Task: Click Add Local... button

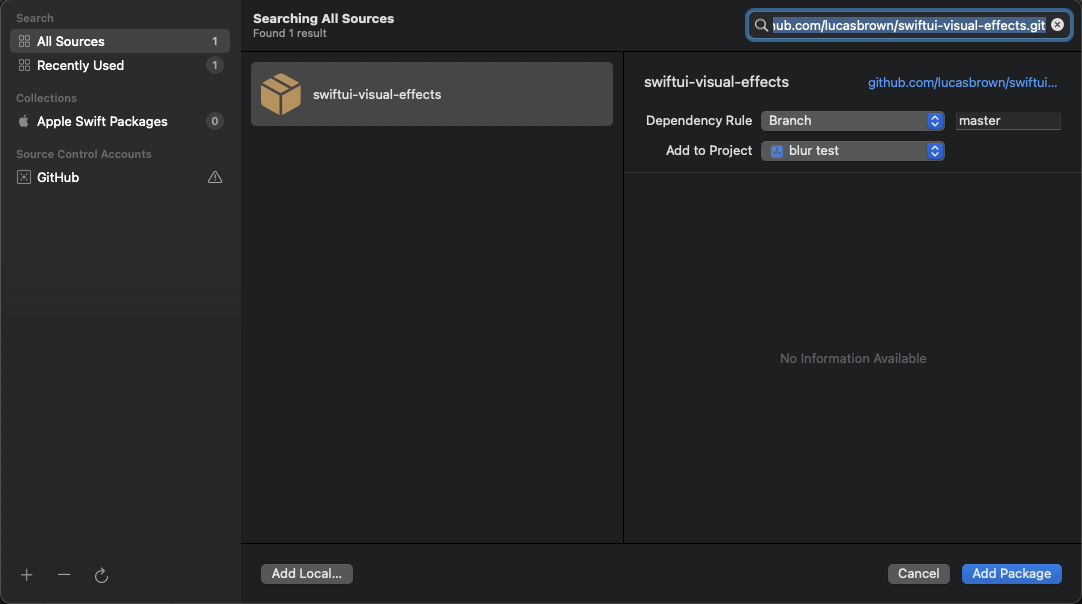Action: point(306,574)
